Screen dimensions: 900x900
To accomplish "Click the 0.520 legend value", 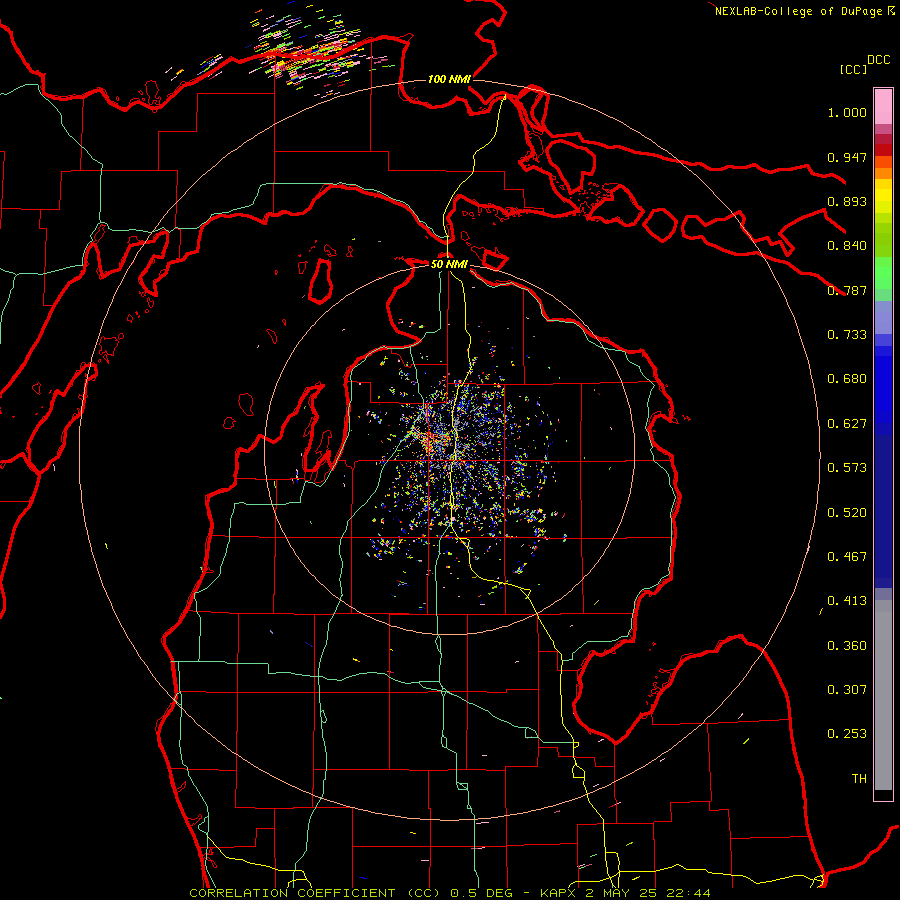I will [847, 513].
